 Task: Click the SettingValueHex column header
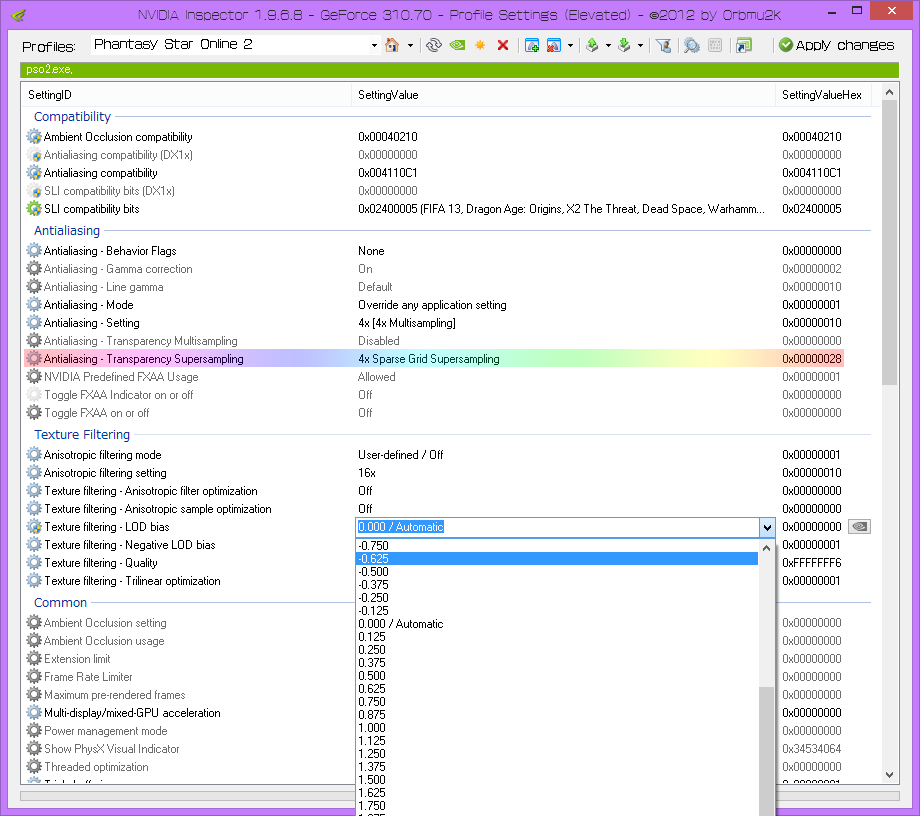click(823, 95)
